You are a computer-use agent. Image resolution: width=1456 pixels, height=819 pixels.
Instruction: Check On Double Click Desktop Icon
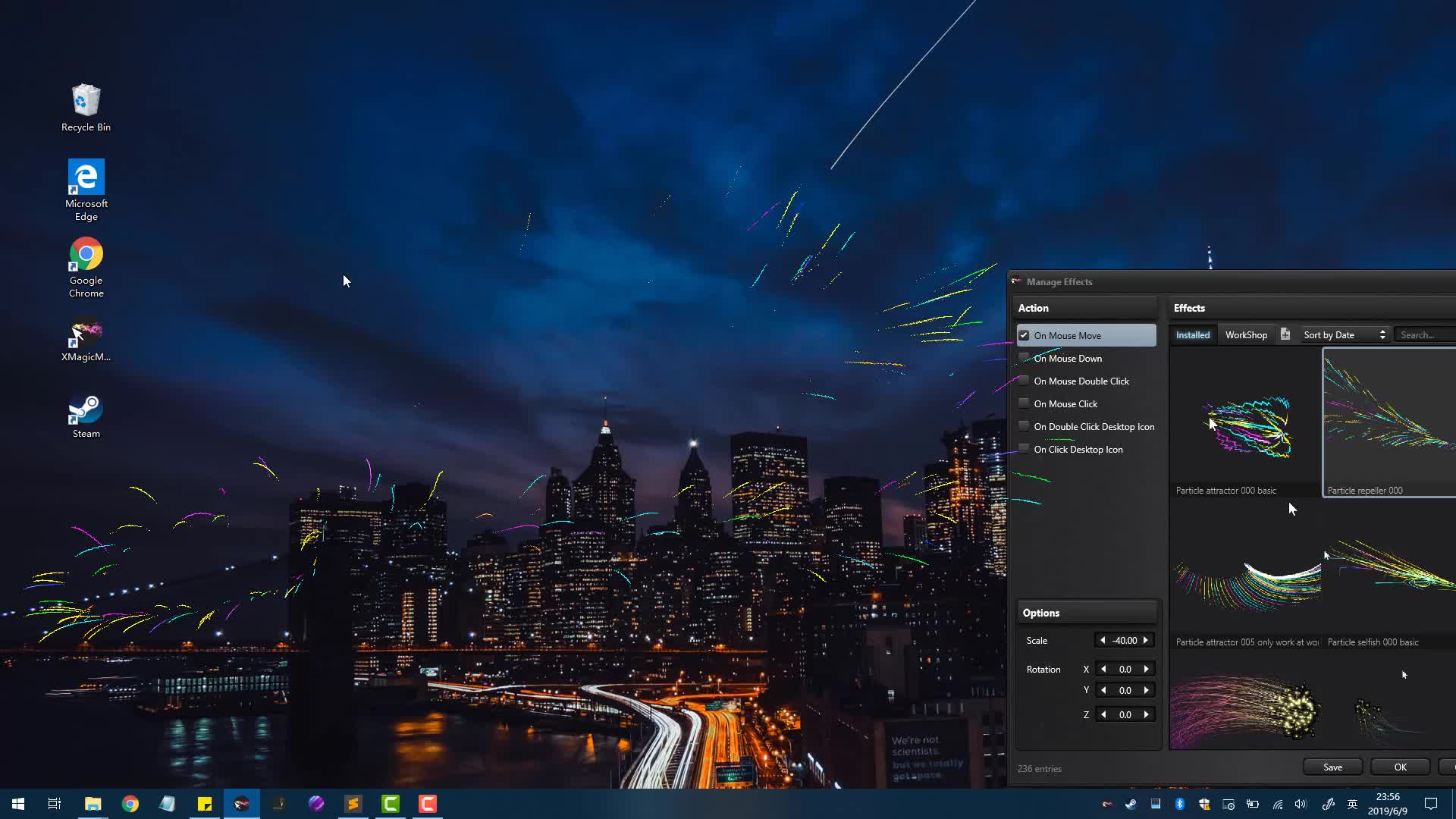(x=1024, y=426)
